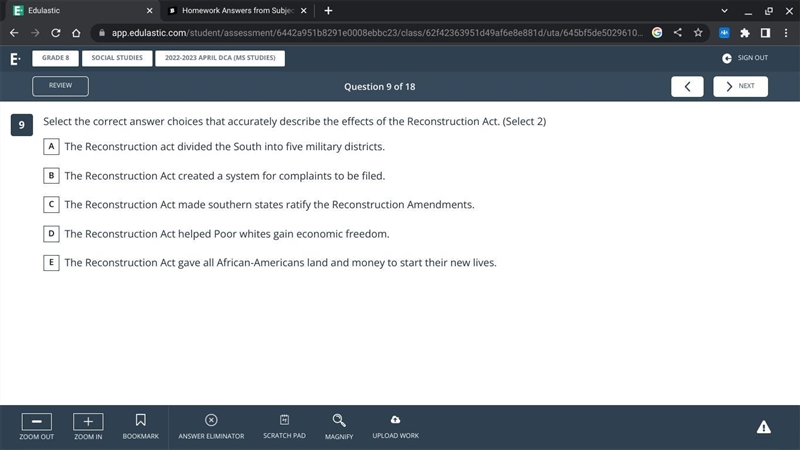
Task: Click the address bar URL field
Action: [x=377, y=33]
